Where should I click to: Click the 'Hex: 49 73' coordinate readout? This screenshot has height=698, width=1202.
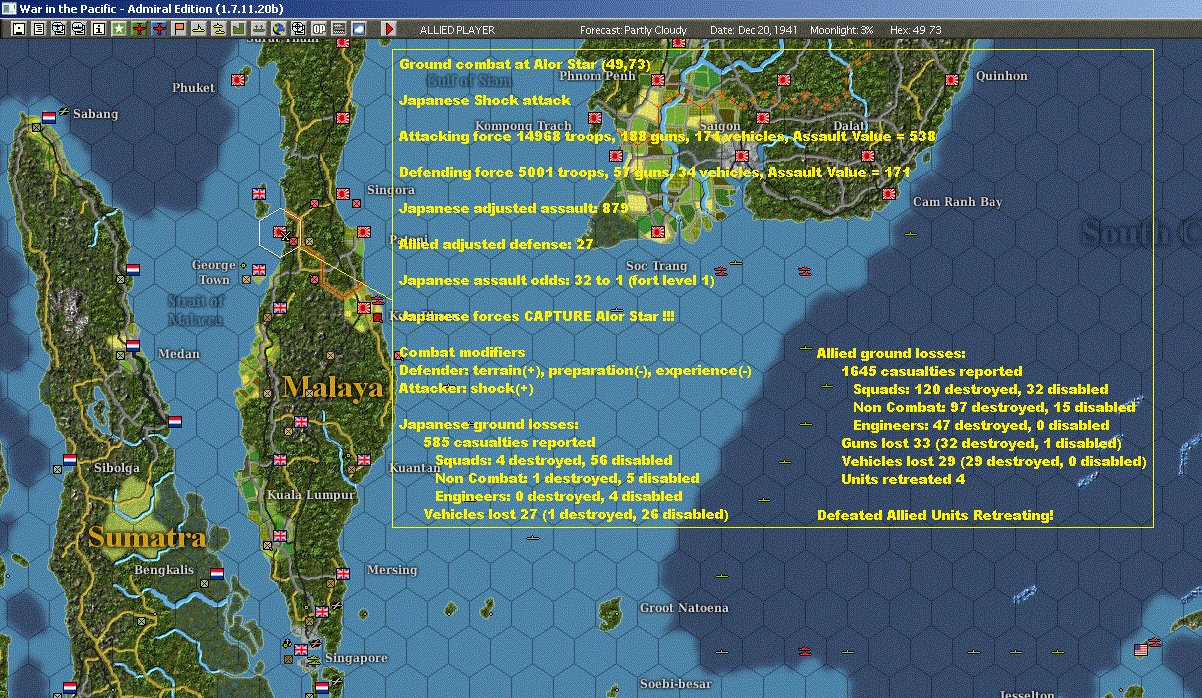915,30
